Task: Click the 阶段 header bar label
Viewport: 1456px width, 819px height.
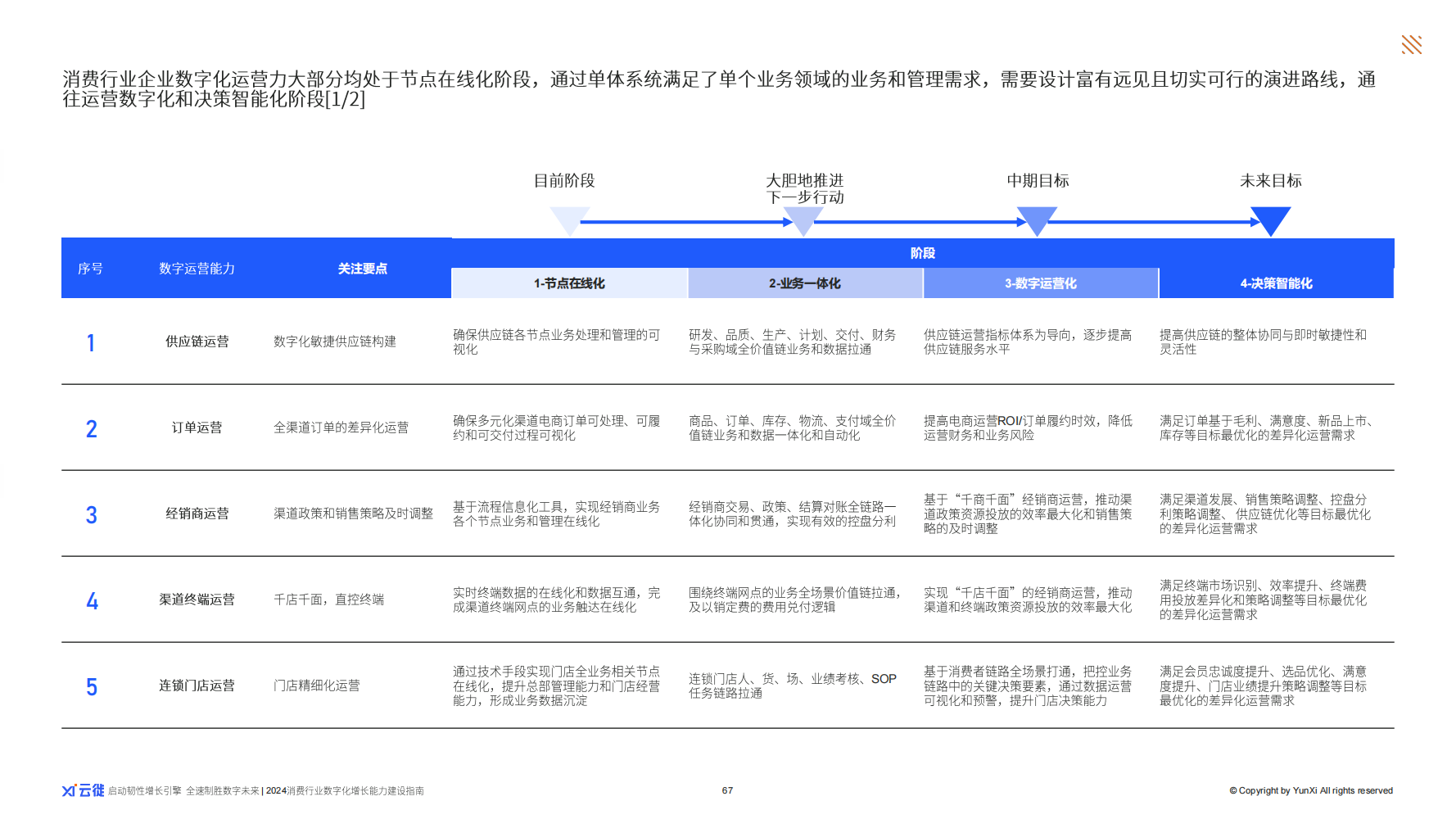Action: [x=922, y=253]
